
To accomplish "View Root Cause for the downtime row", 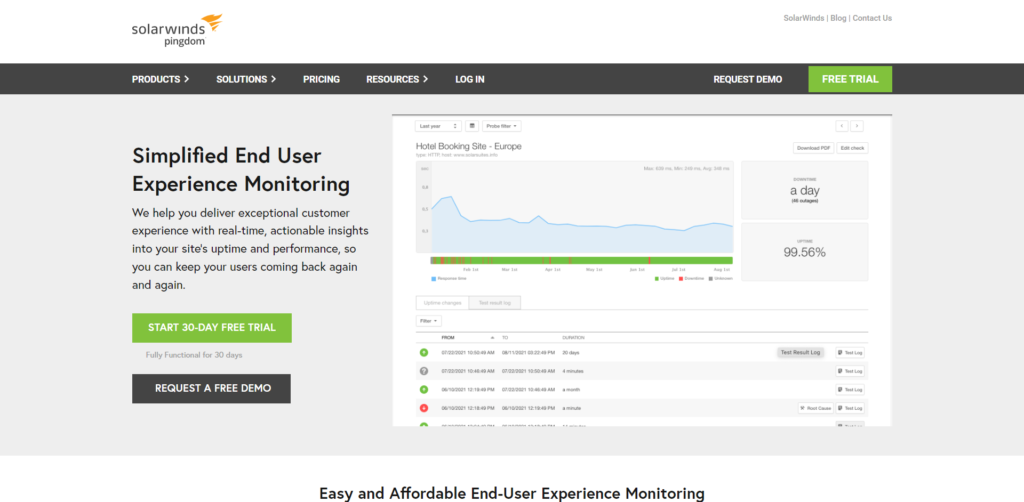I will [x=816, y=408].
